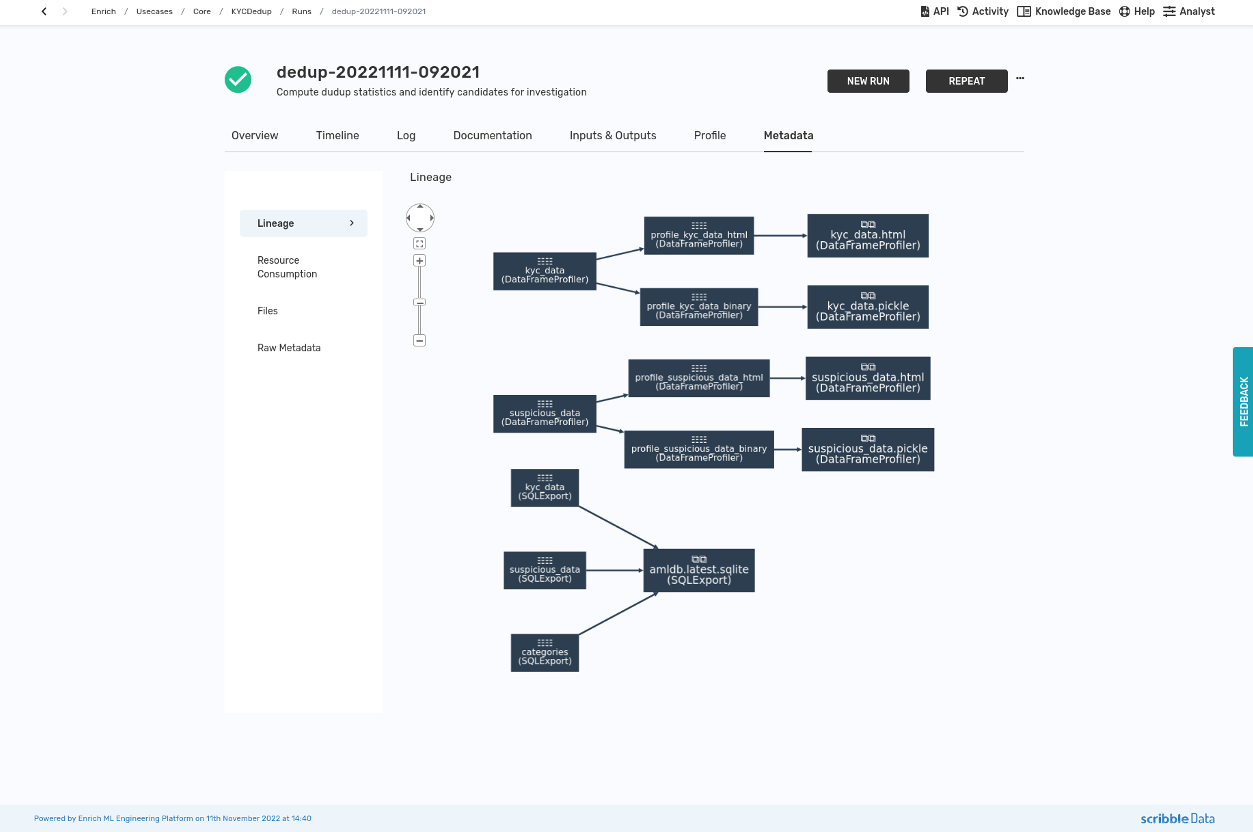1253x832 pixels.
Task: Zoom out using the bottom minus control
Action: pos(419,340)
